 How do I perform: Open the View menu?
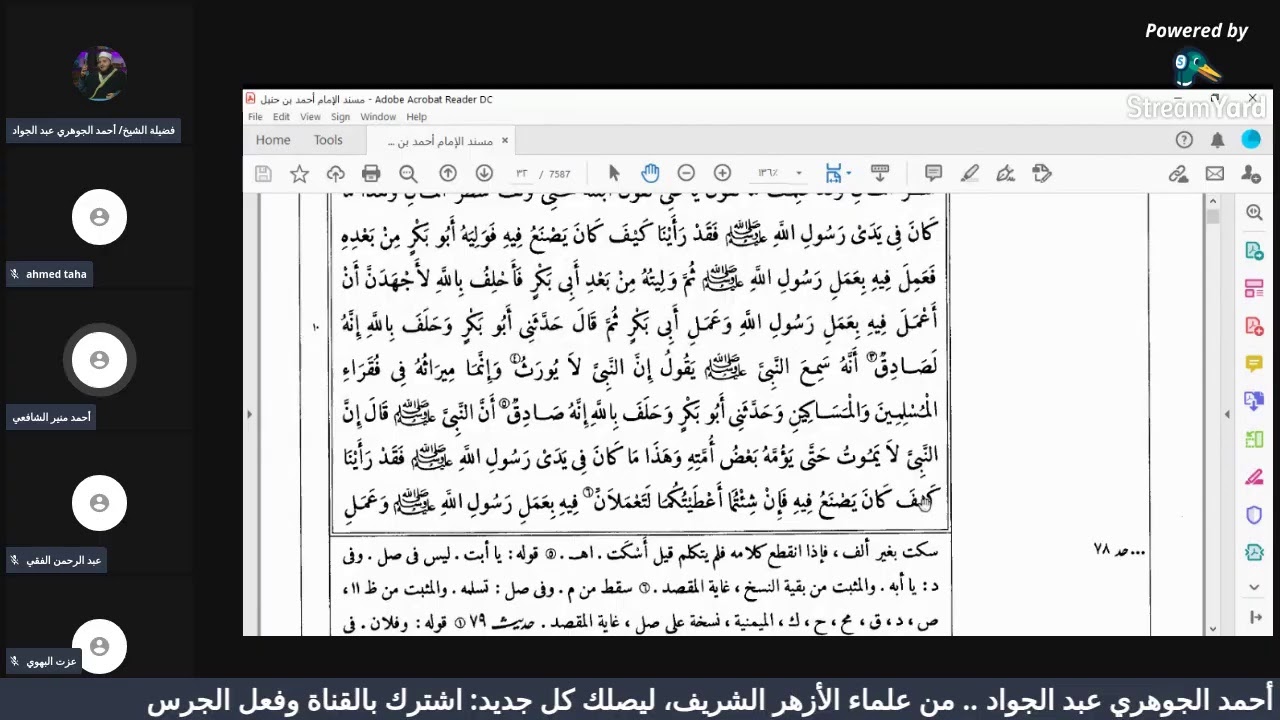pos(311,117)
